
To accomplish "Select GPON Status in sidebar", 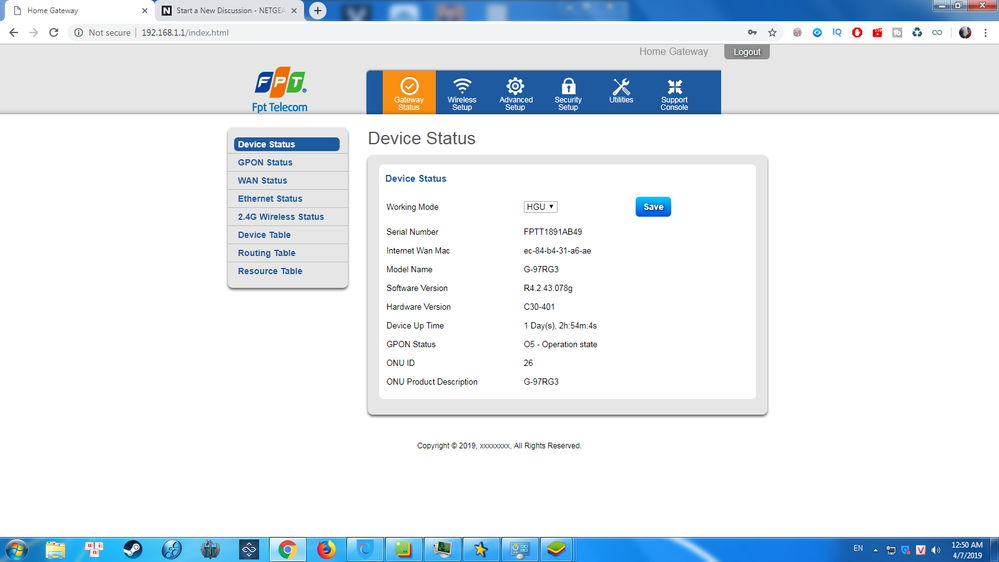I will pos(265,163).
